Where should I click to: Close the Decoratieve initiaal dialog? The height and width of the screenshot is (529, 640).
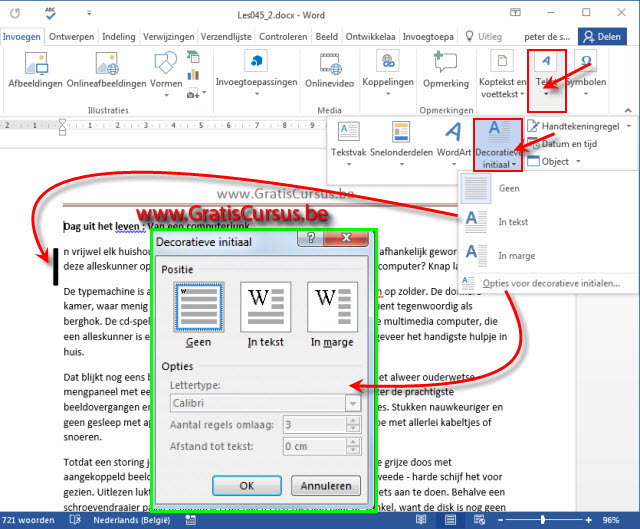346,238
